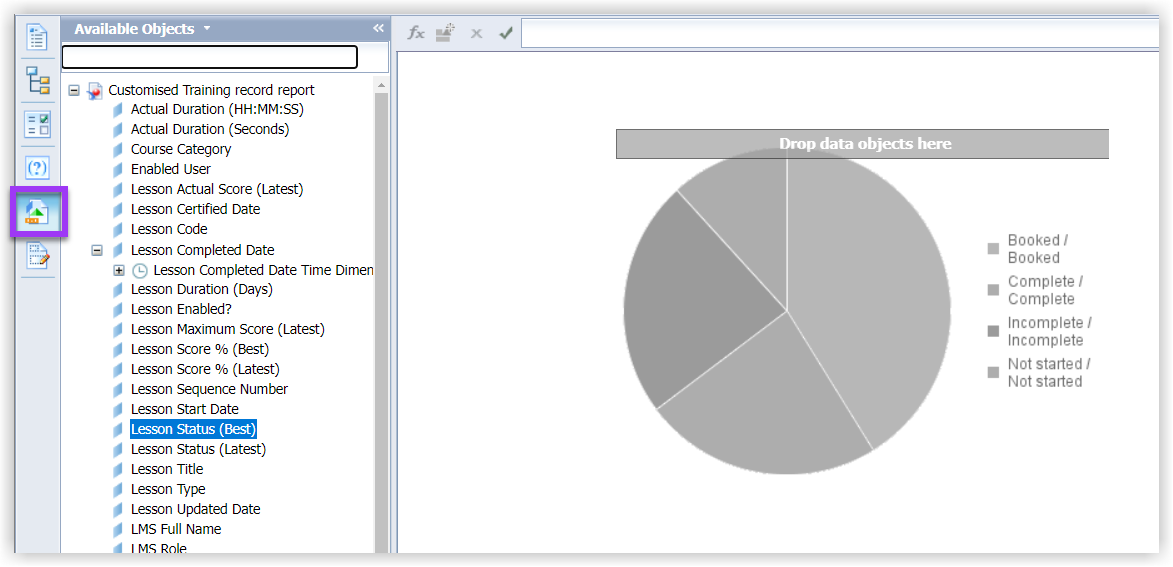
Task: Click in the Available Objects search box
Action: (209, 57)
